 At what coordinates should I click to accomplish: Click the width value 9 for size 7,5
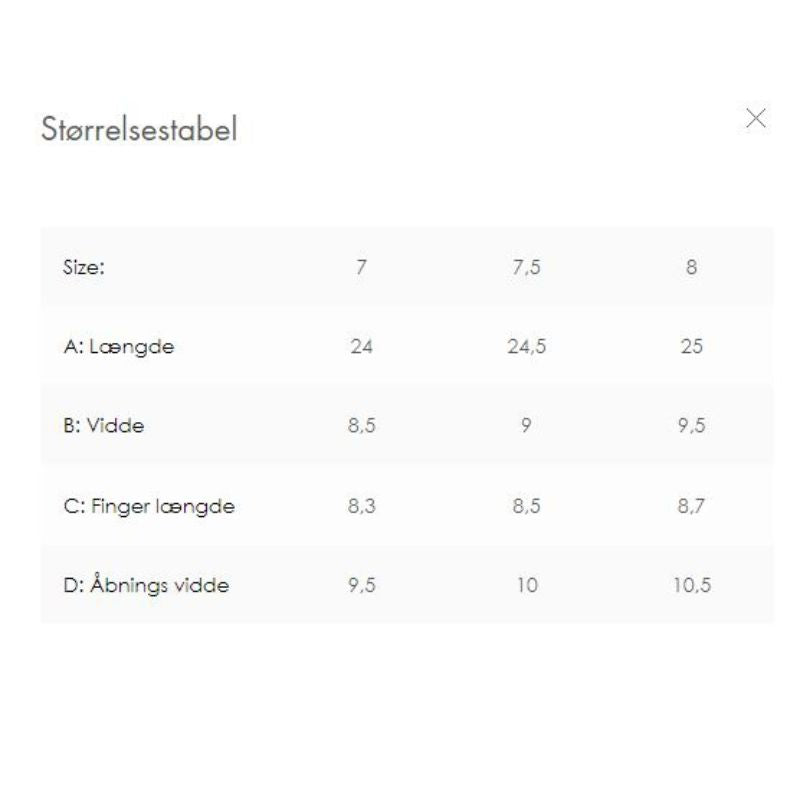(526, 425)
